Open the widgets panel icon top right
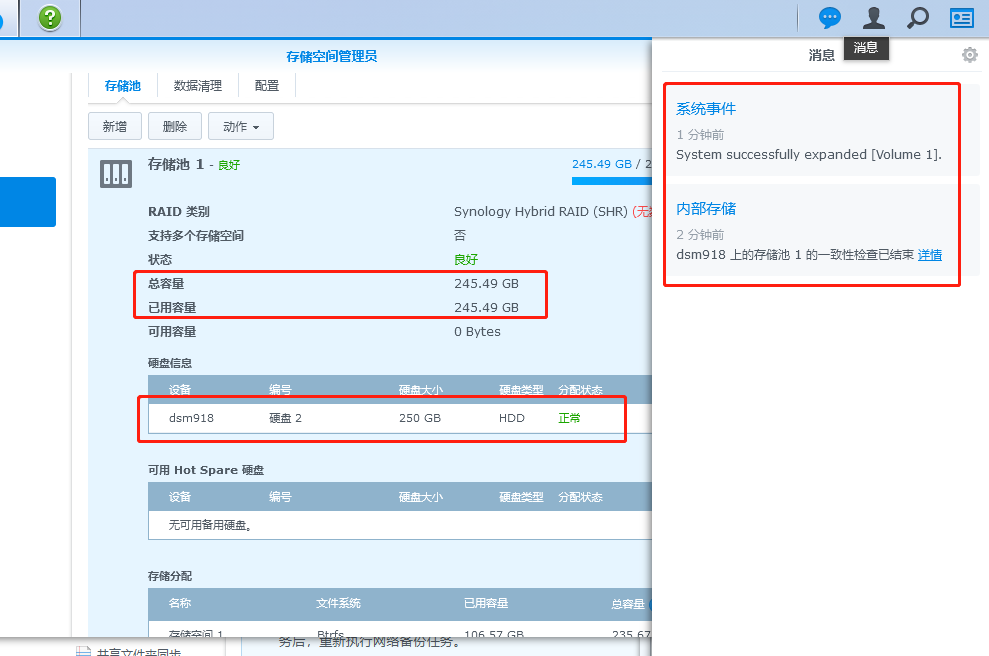Screen dimensions: 989x656 point(961,18)
